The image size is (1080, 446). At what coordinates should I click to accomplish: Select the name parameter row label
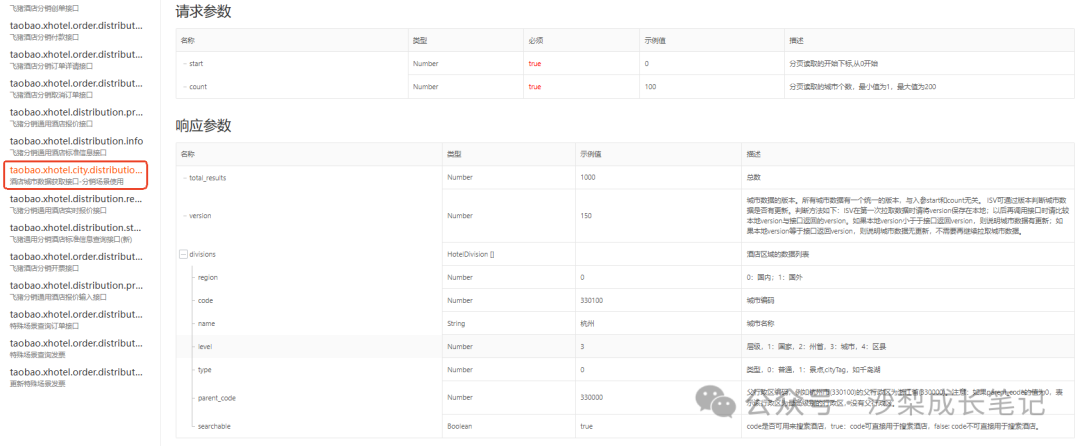[x=207, y=323]
